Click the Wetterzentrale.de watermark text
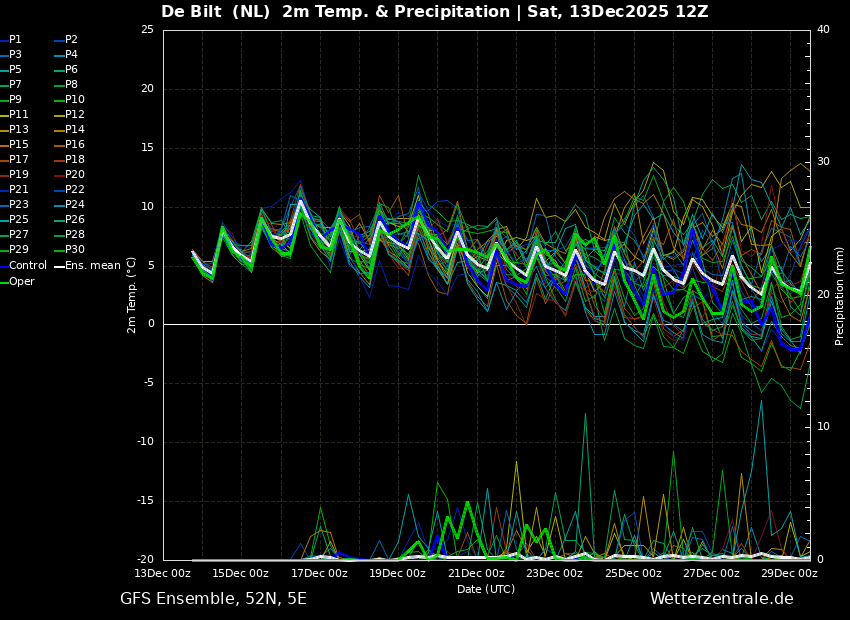Image resolution: width=850 pixels, height=620 pixels. [721, 599]
